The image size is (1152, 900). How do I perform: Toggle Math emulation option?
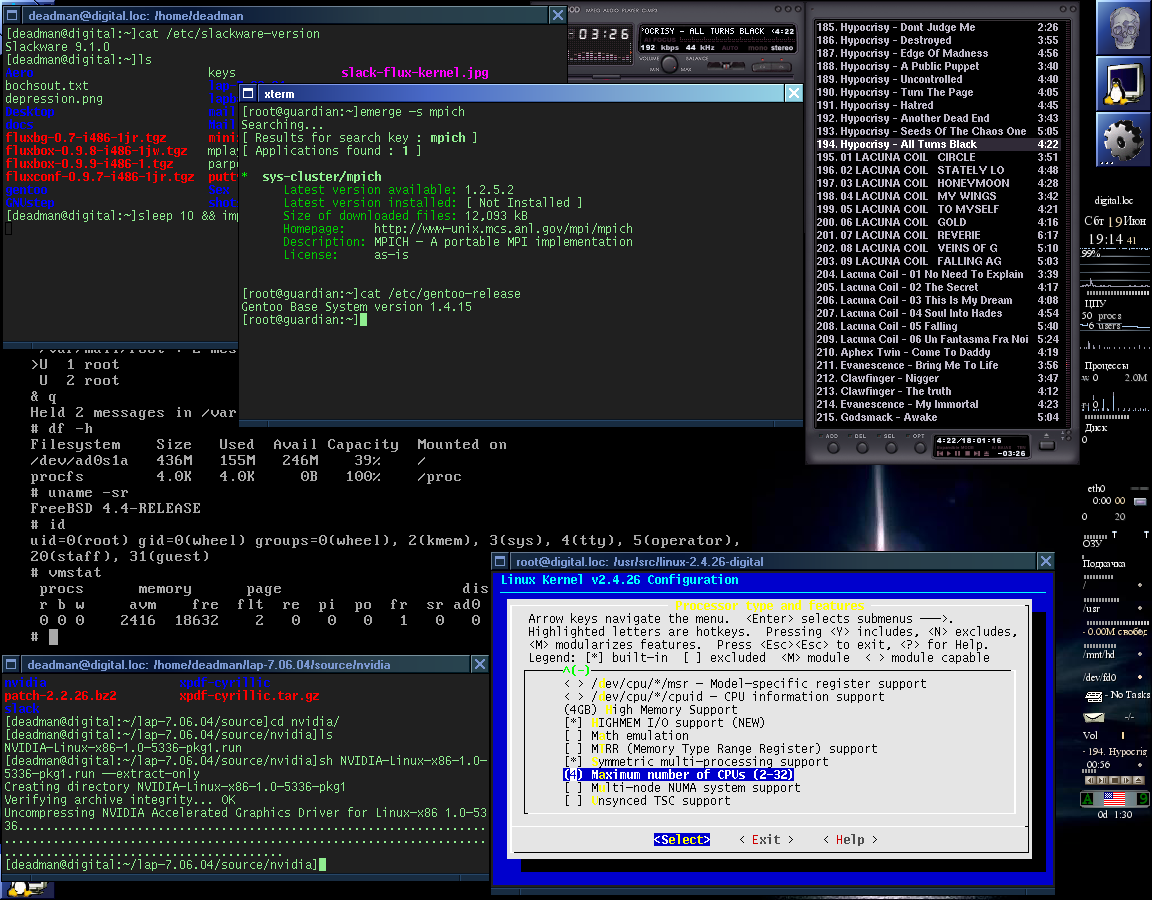(627, 736)
